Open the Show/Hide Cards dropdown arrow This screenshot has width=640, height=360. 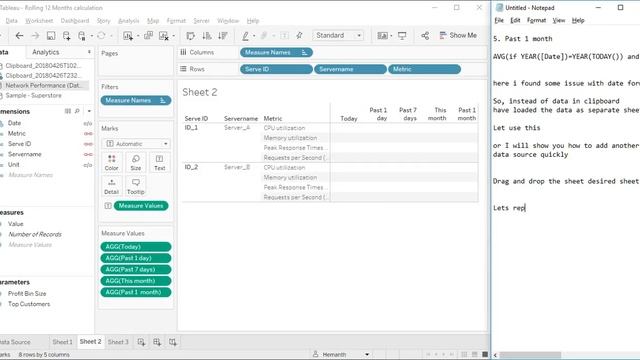391,36
